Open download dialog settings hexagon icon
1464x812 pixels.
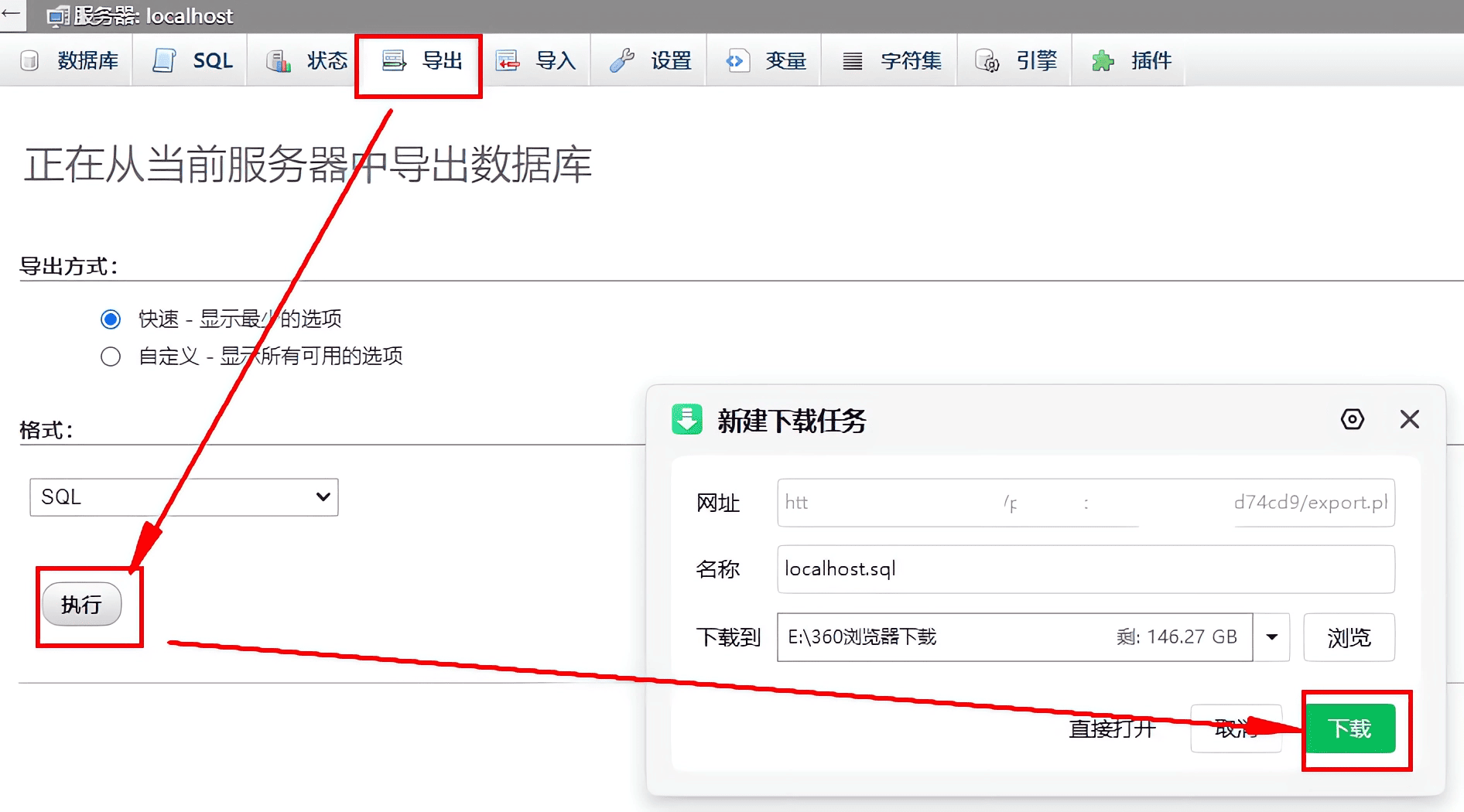pos(1352,419)
